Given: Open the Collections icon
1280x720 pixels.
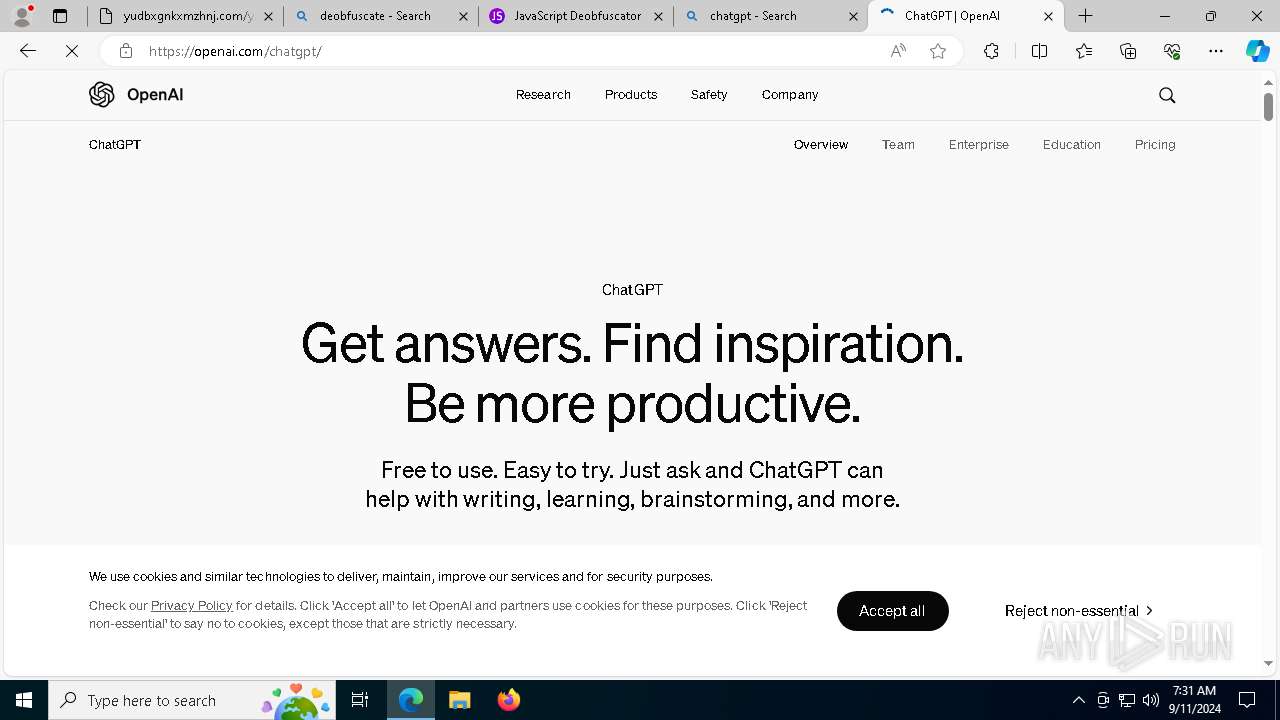Looking at the screenshot, I should tap(1128, 51).
